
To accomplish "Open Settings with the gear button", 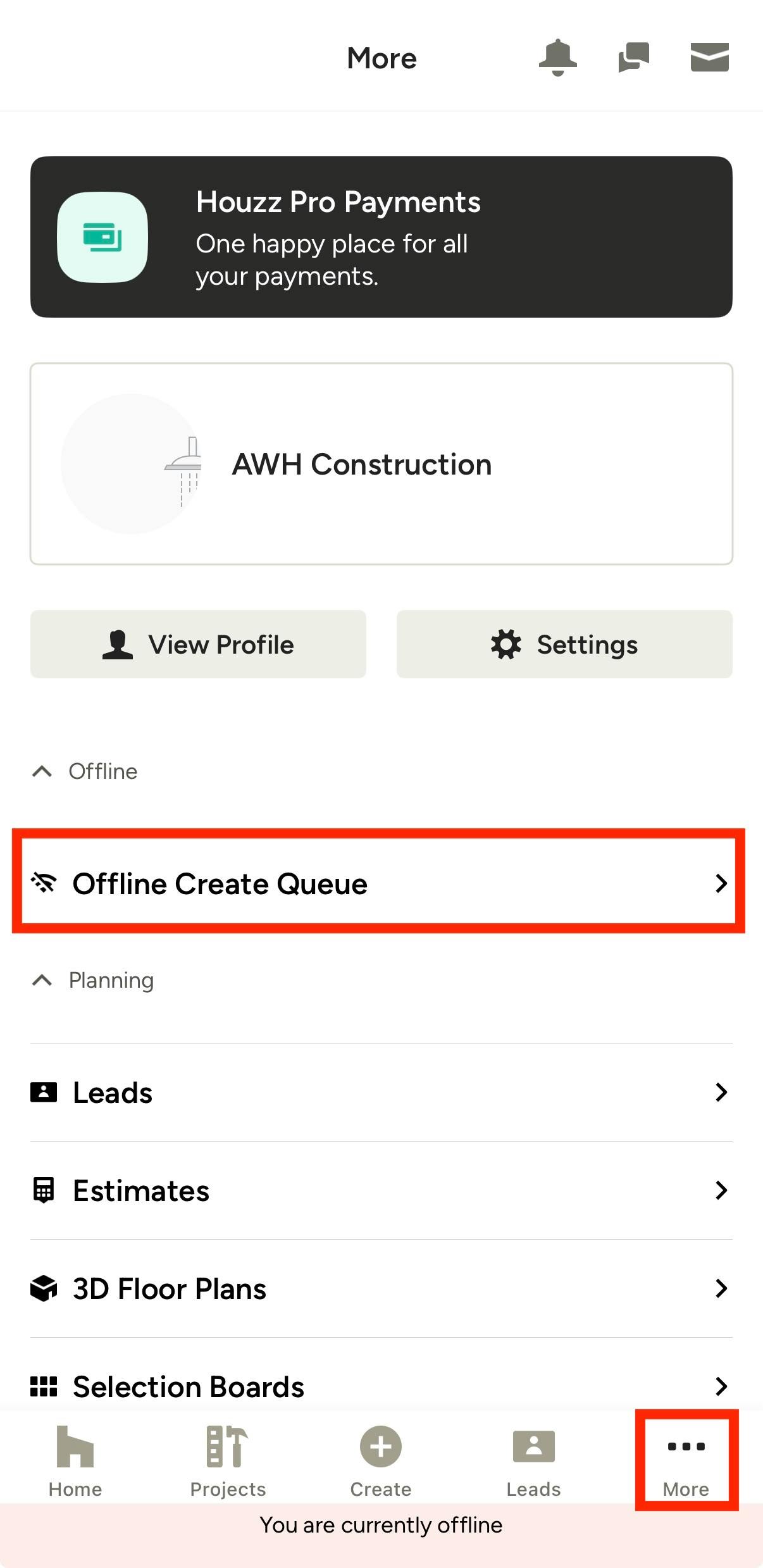I will [x=564, y=644].
